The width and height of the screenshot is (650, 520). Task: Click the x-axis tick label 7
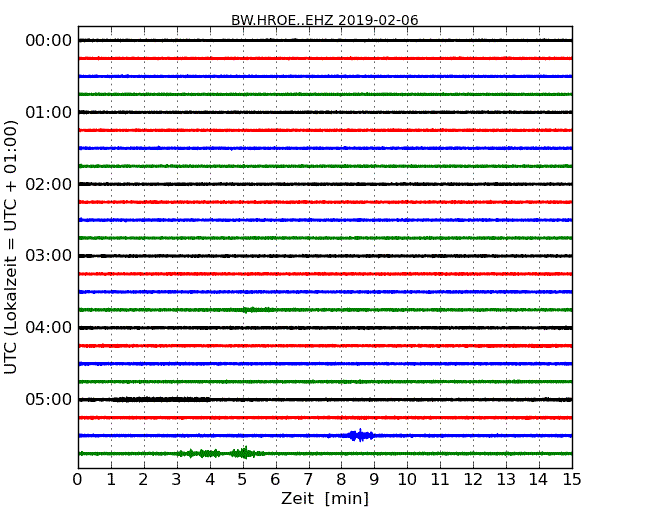pos(308,480)
